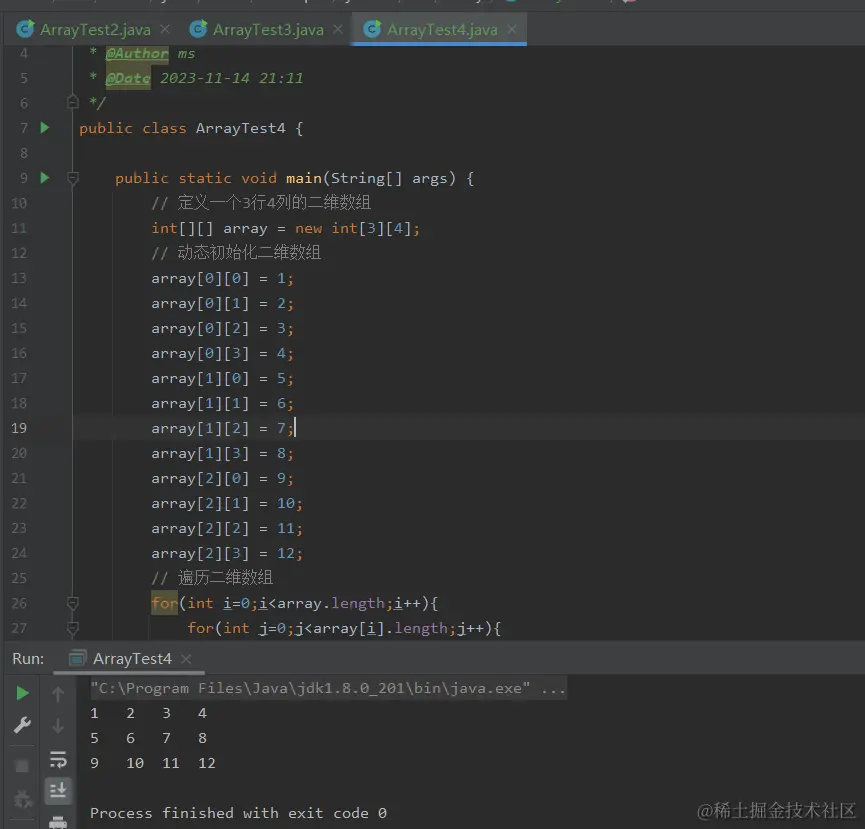Place cursor on 'array[0][3] = 4;' line
The width and height of the screenshot is (865, 829).
pos(222,354)
